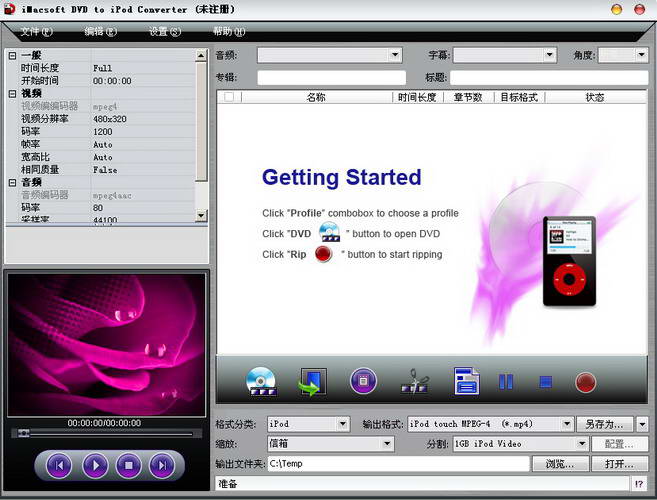Select the 帧率 Auto value

pos(103,145)
